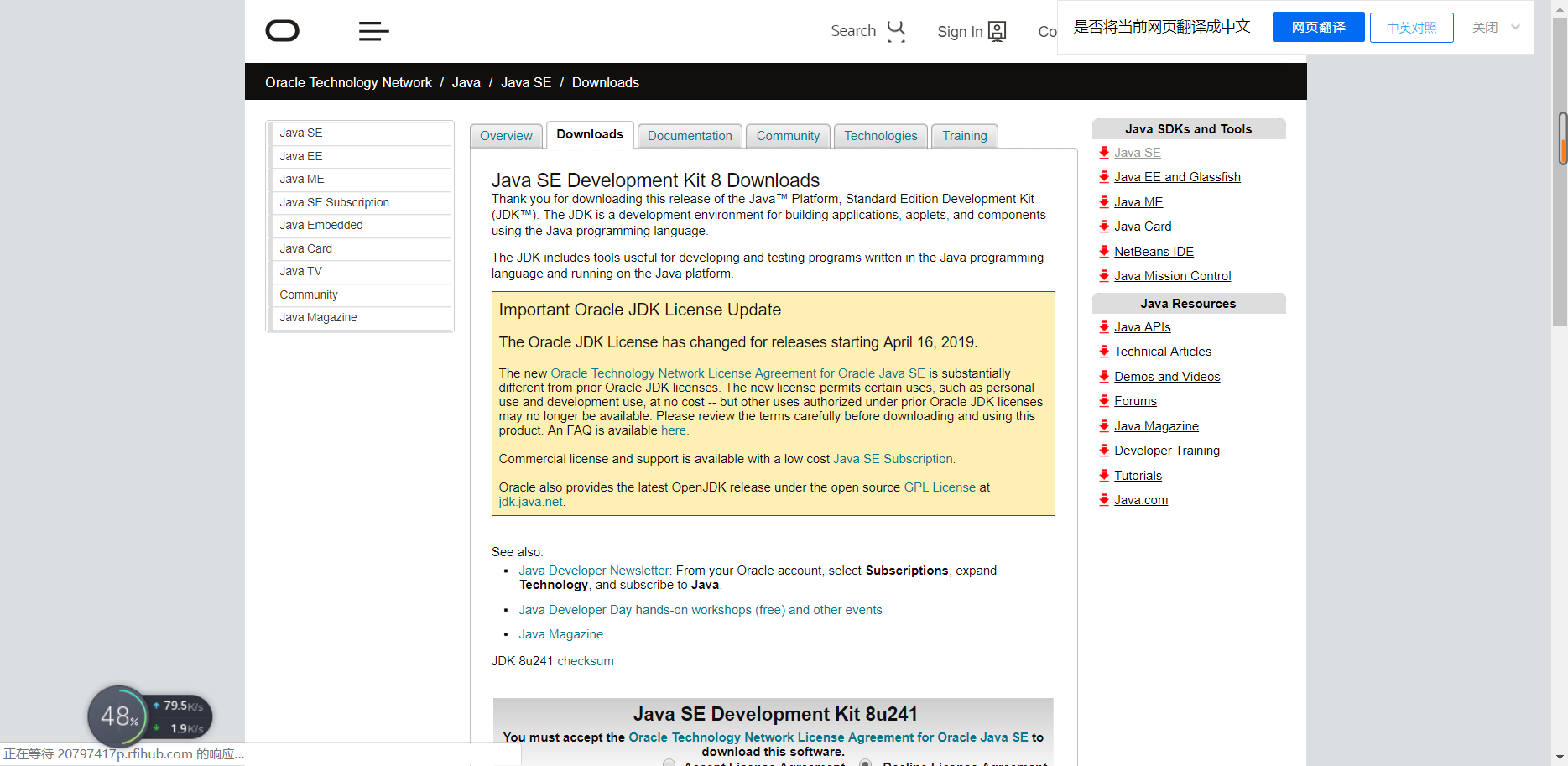Click download arrow icon beside Forums
This screenshot has width=1568, height=766.
(1104, 401)
